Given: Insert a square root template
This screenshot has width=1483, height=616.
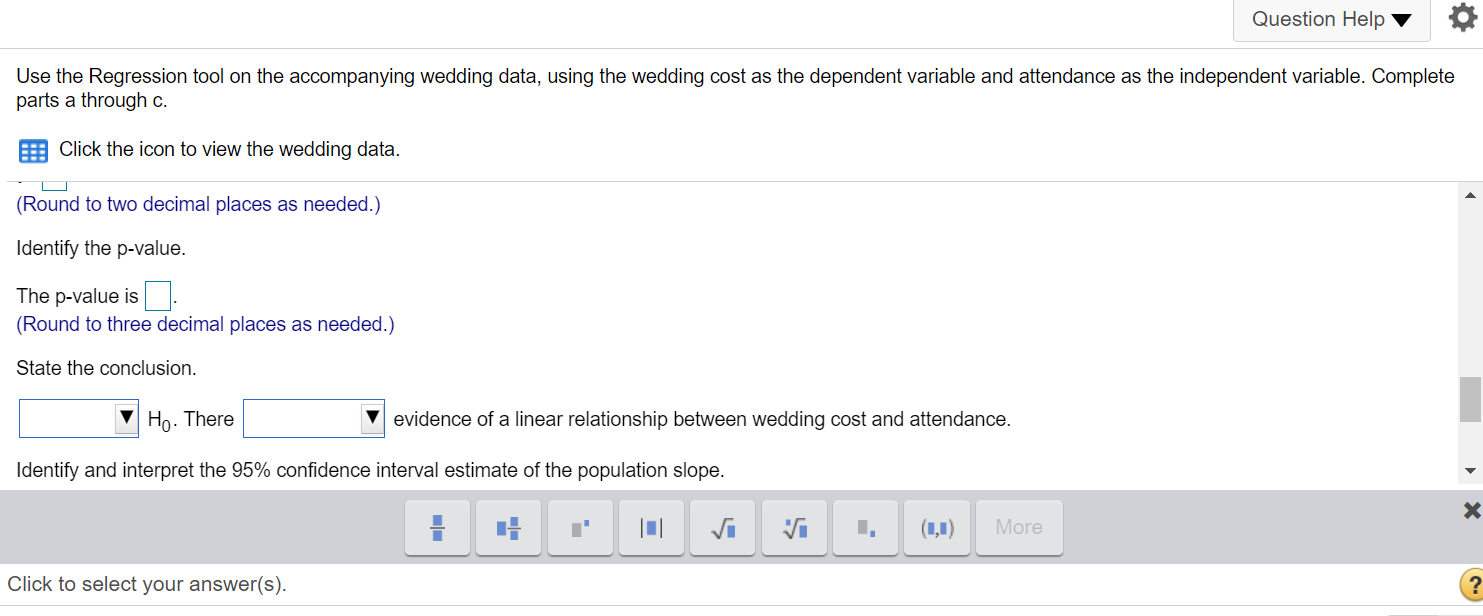Looking at the screenshot, I should [723, 527].
